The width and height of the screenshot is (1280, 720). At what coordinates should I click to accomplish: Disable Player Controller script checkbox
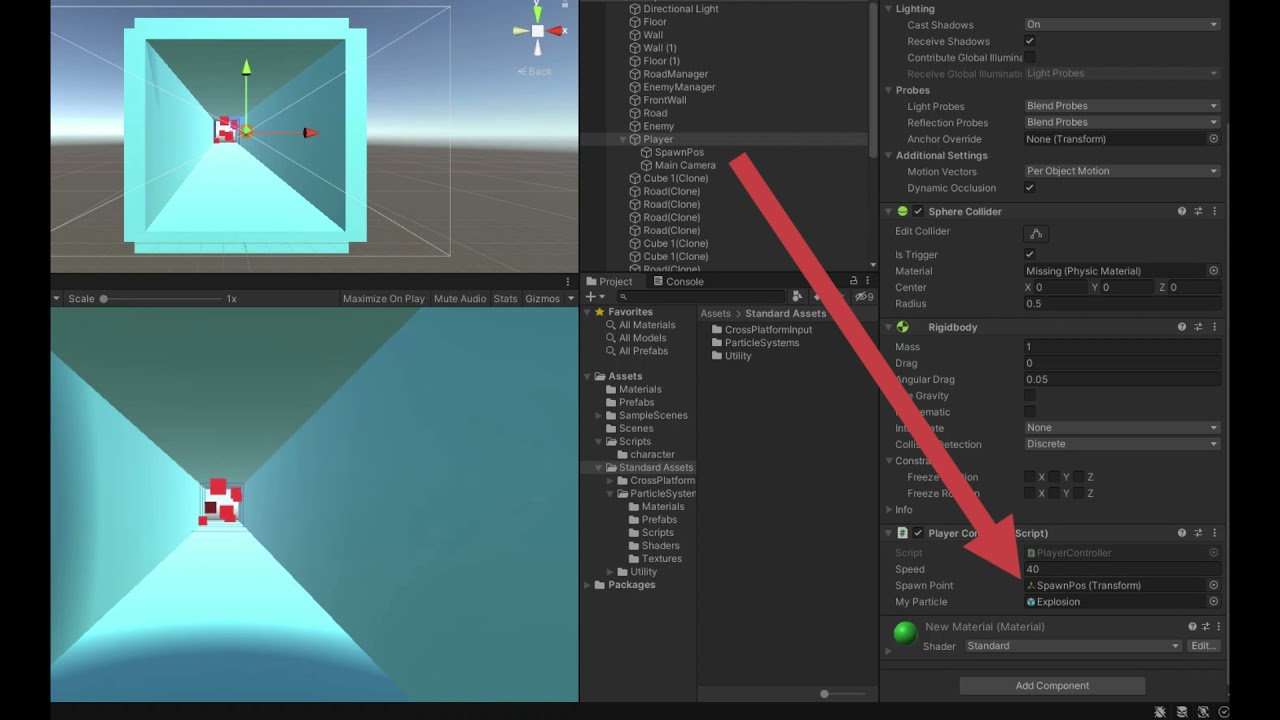tap(918, 533)
